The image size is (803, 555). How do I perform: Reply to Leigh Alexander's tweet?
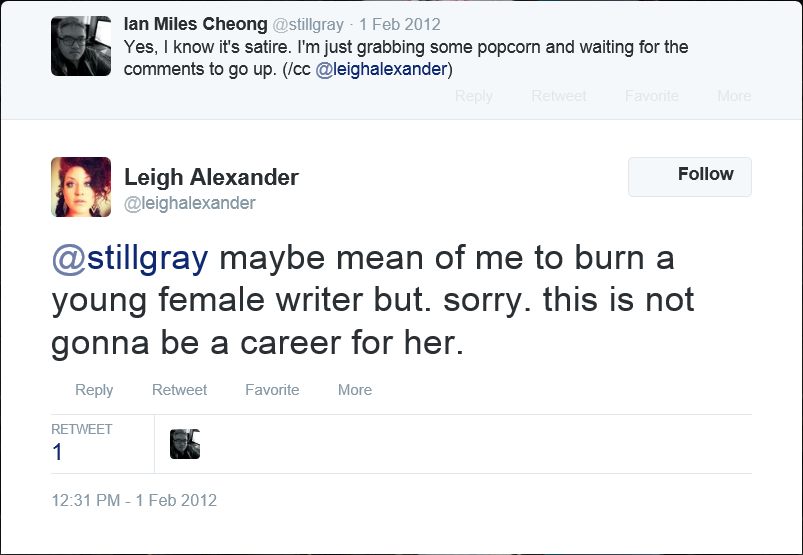pyautogui.click(x=94, y=390)
